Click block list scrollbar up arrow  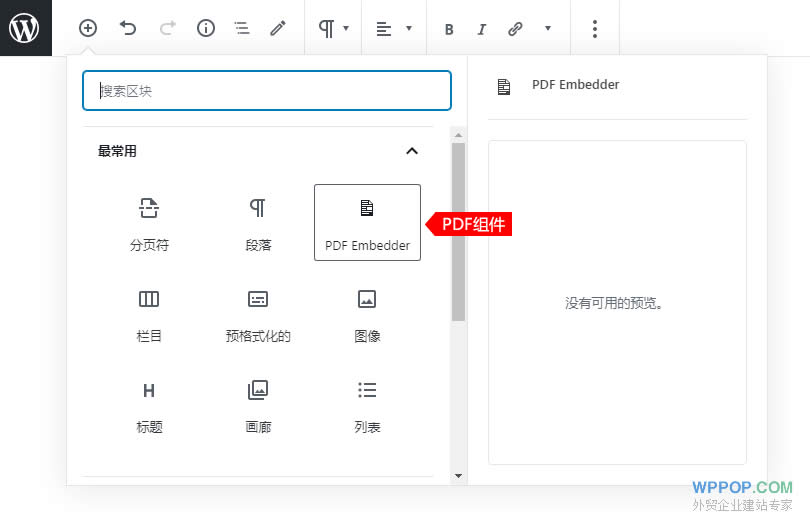458,135
